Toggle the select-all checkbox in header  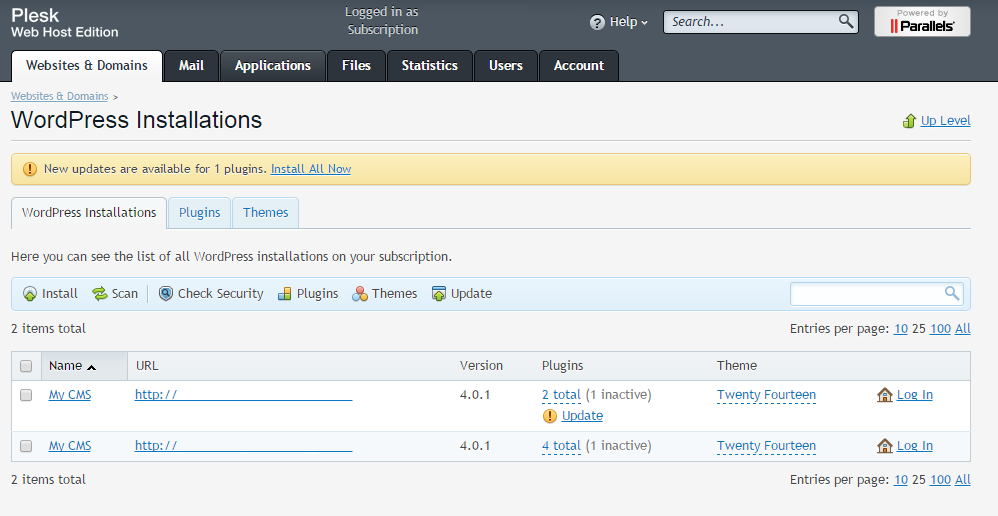click(x=26, y=366)
